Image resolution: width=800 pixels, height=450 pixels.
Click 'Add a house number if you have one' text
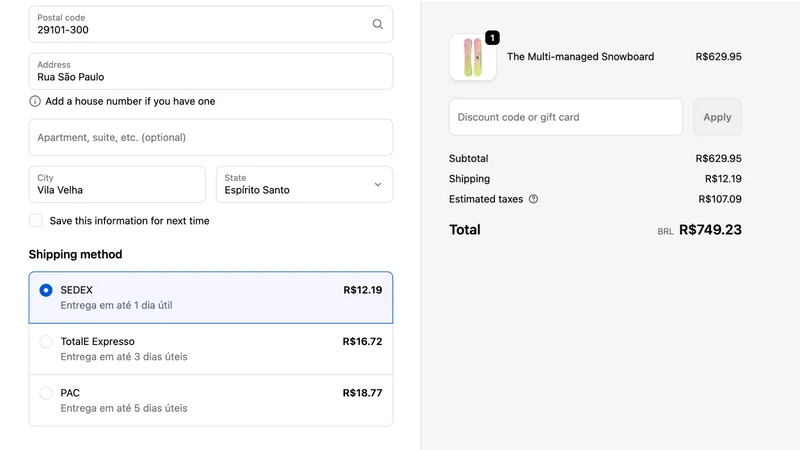[130, 101]
